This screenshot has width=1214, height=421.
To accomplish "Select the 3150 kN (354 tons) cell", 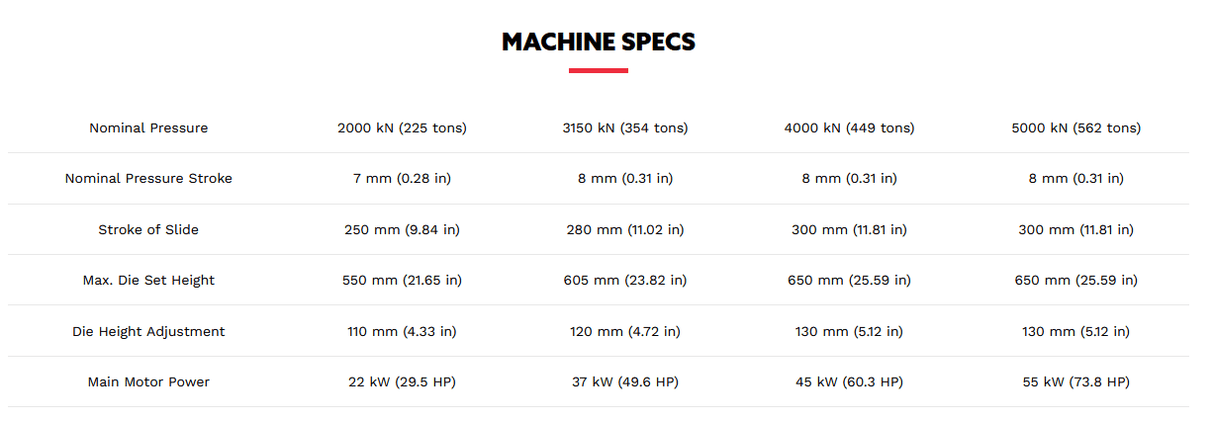I will click(x=625, y=128).
